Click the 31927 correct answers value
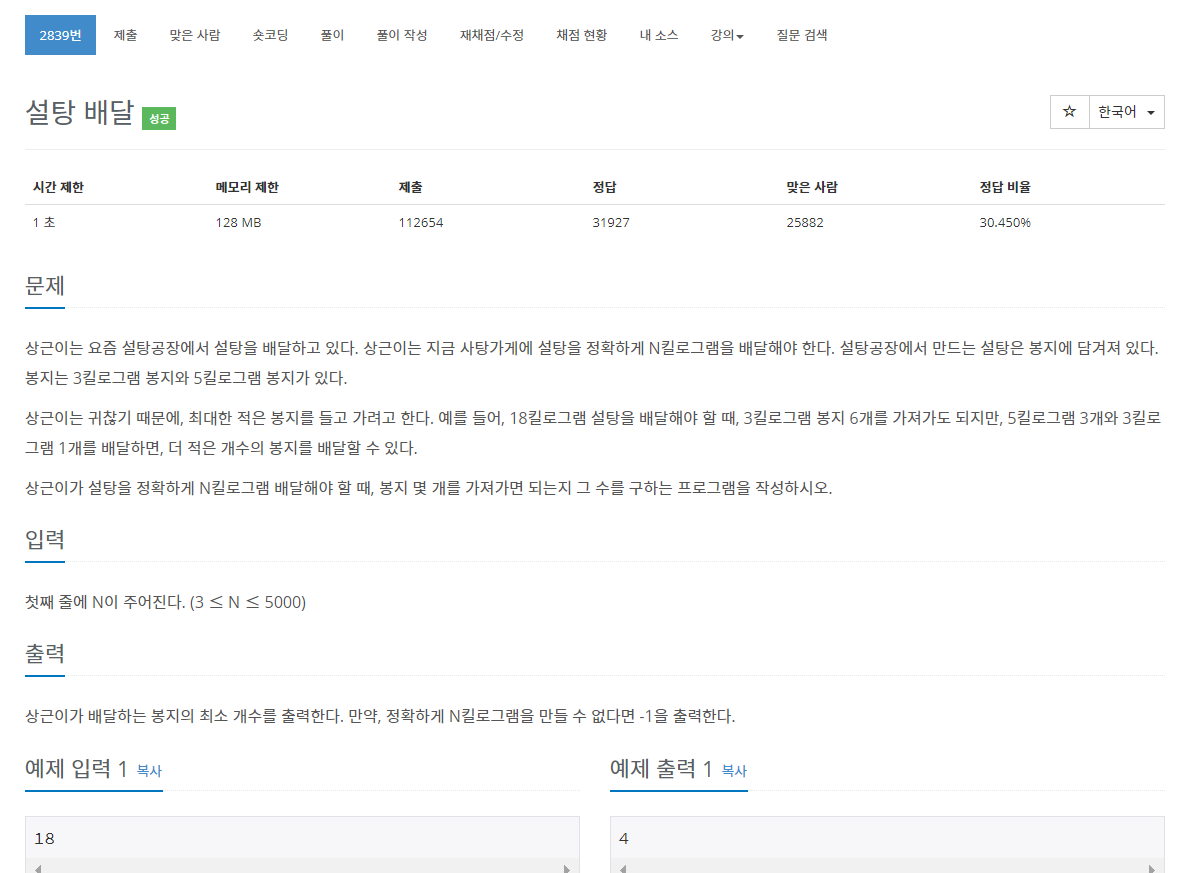This screenshot has width=1185, height=873. coord(611,222)
